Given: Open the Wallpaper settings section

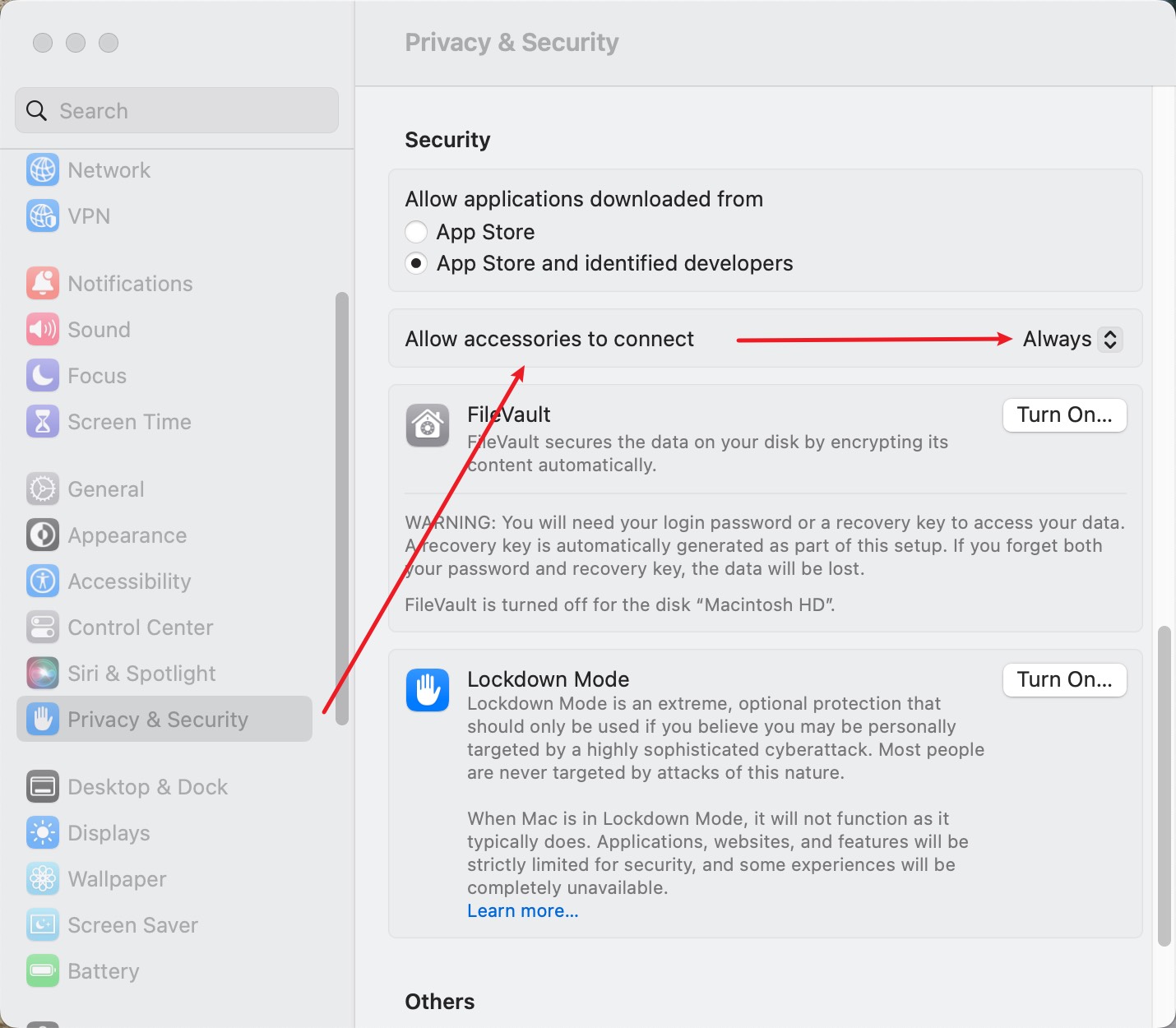Looking at the screenshot, I should pos(117,879).
